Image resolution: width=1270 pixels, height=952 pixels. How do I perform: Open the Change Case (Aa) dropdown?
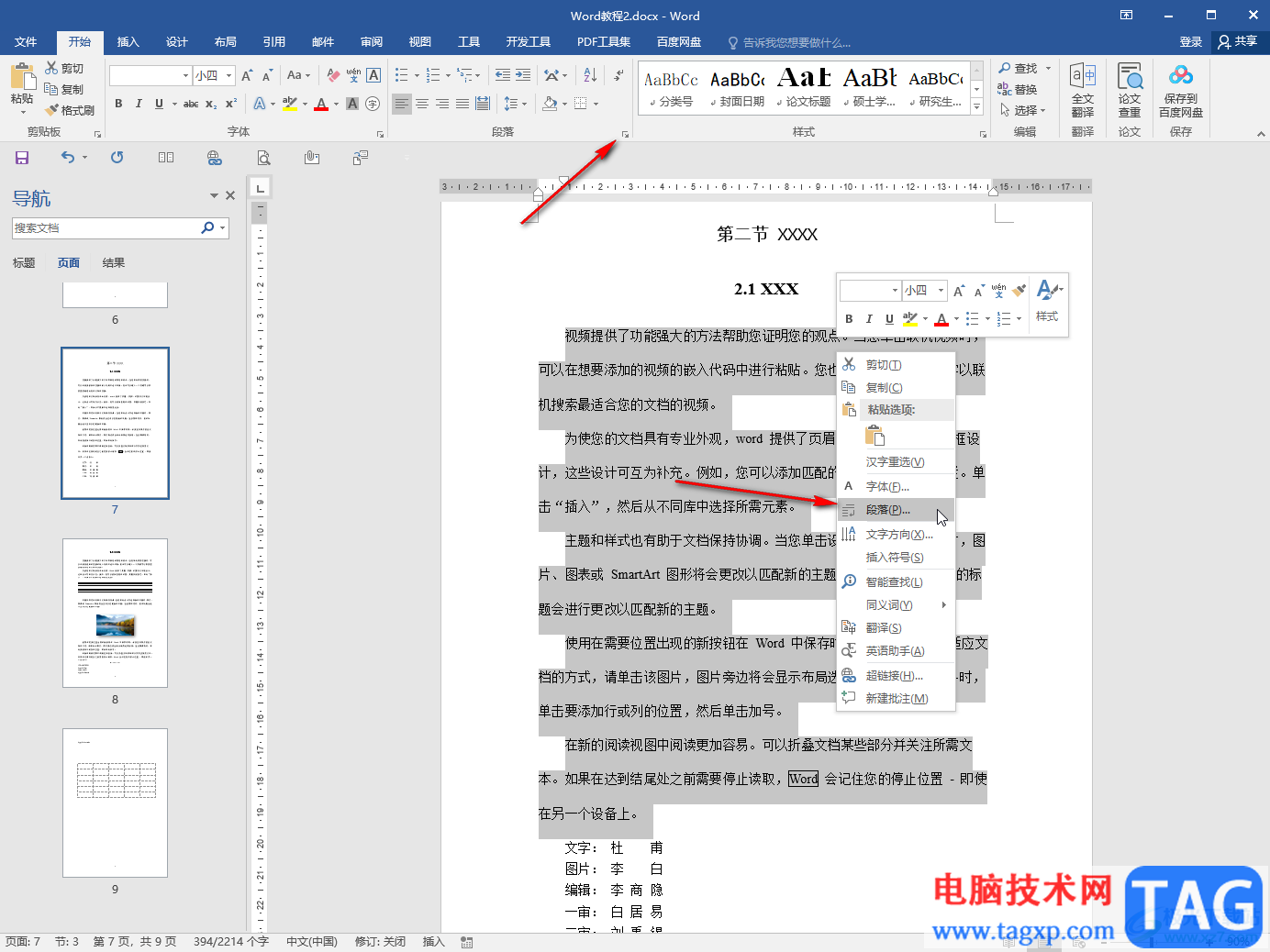(x=299, y=75)
